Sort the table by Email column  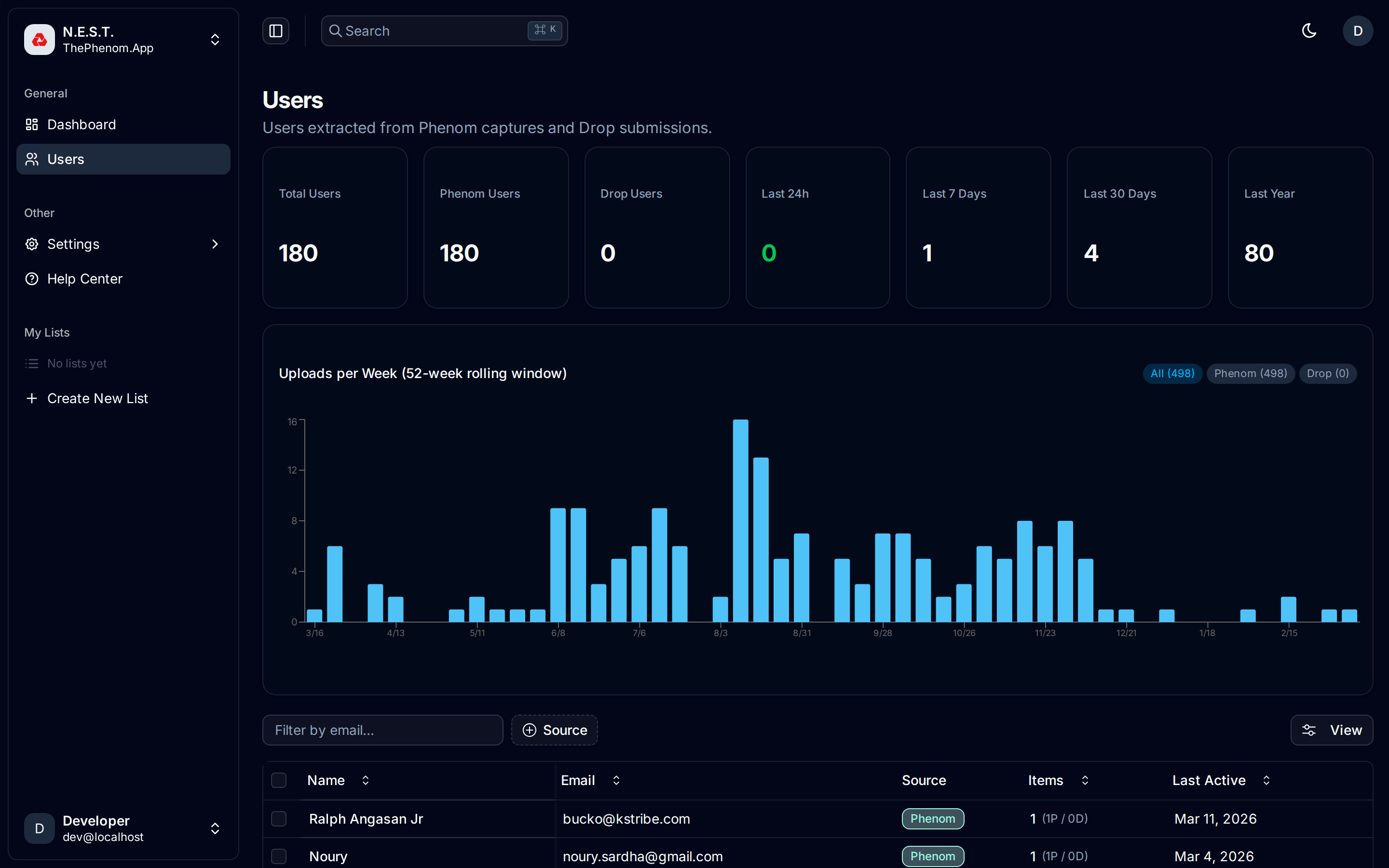click(617, 780)
